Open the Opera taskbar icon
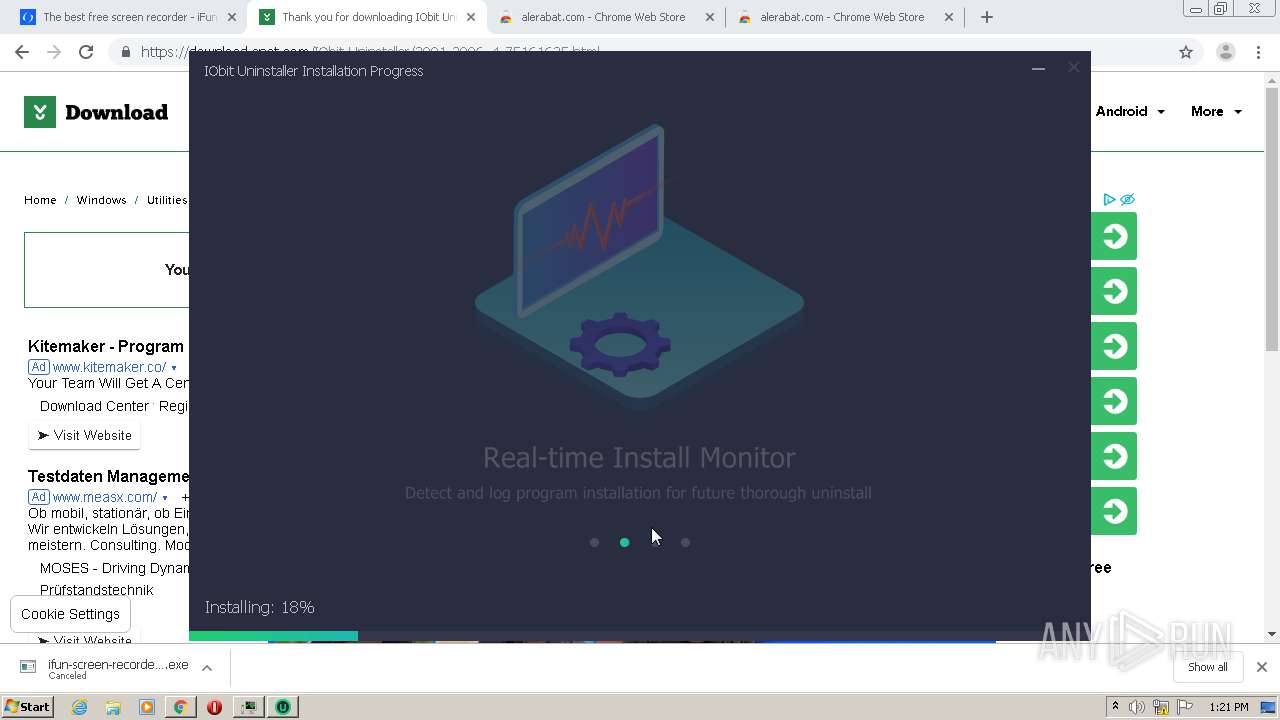This screenshot has height=720, width=1280. tap(214, 707)
